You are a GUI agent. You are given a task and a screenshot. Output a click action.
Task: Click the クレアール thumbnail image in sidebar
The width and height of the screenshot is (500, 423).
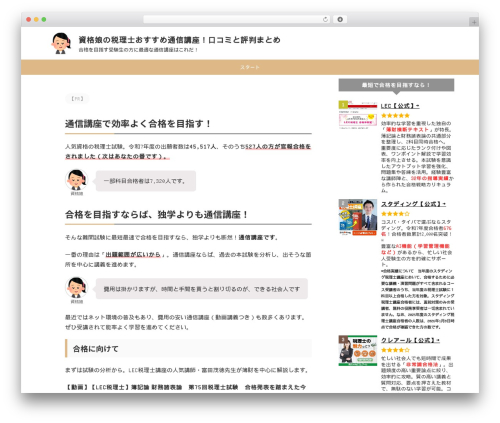click(358, 350)
